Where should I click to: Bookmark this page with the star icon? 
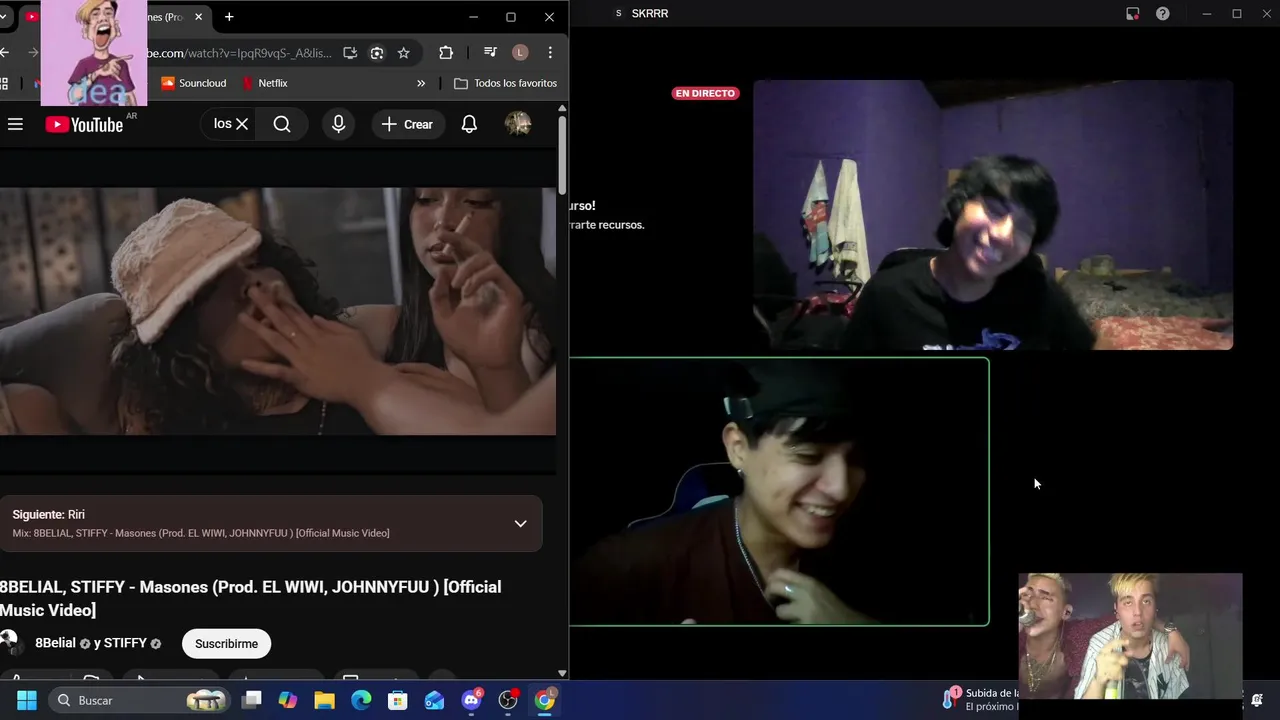(403, 53)
